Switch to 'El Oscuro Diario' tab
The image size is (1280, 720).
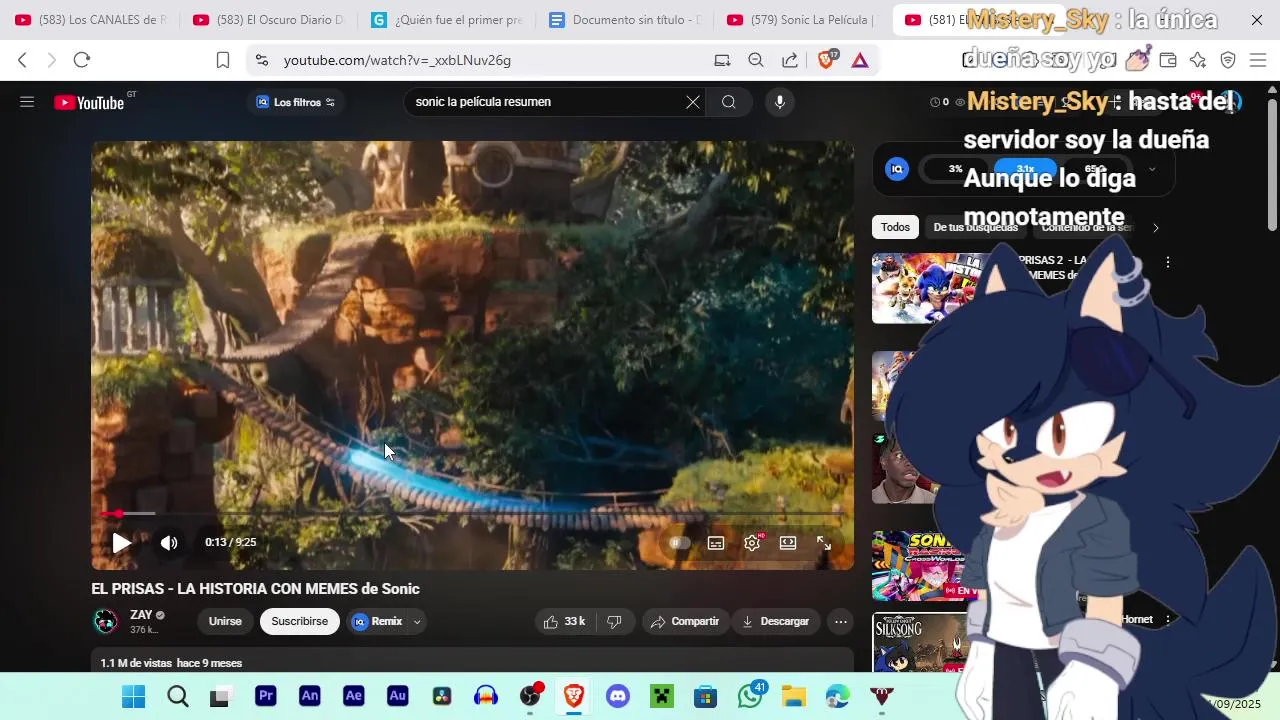click(x=268, y=20)
